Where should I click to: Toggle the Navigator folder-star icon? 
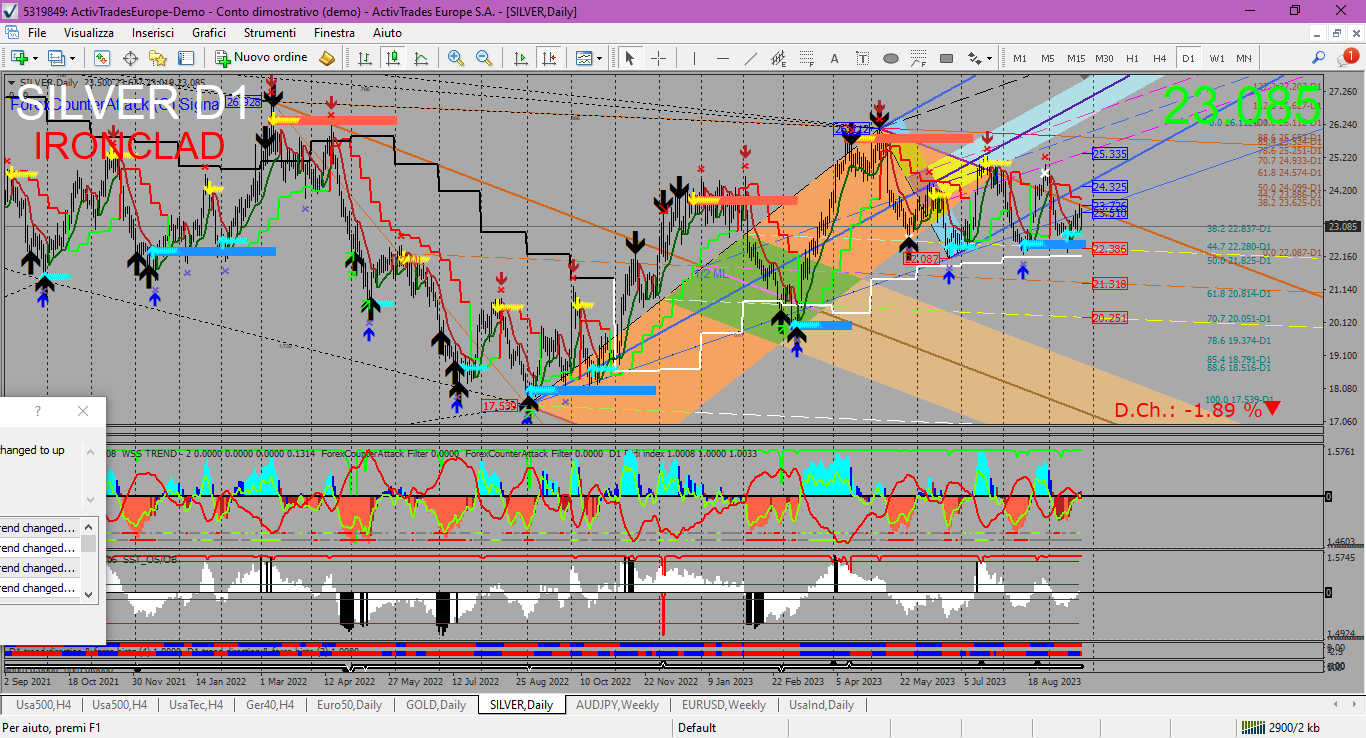(158, 58)
